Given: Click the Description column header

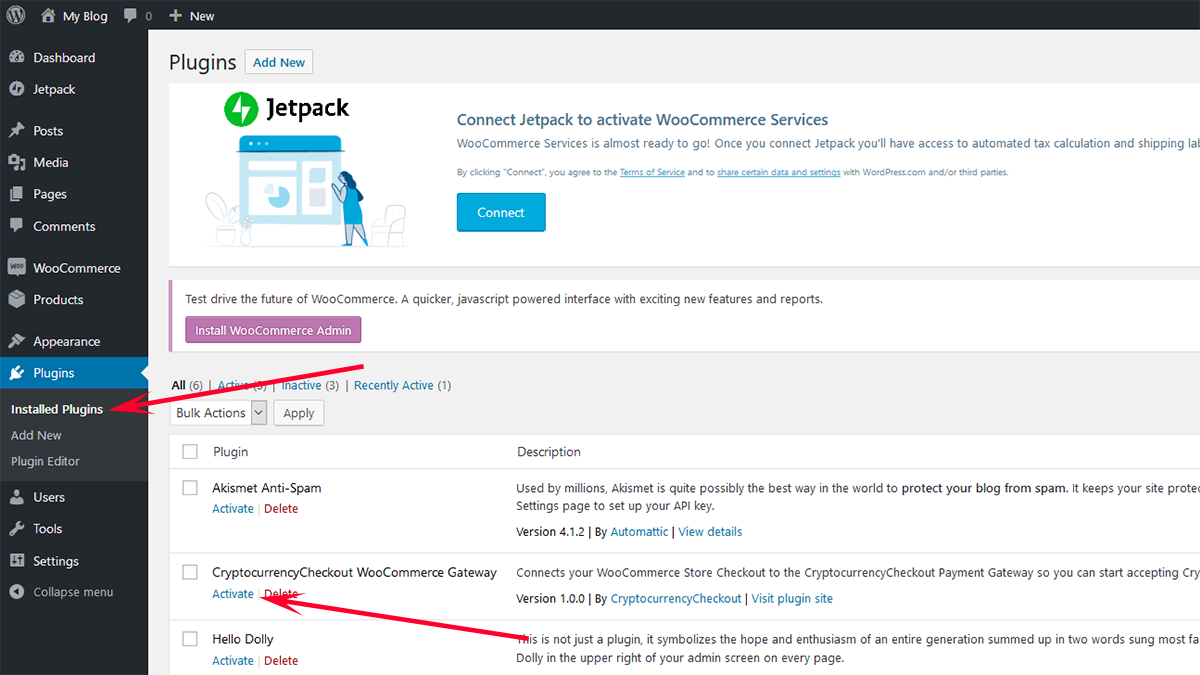Looking at the screenshot, I should tap(549, 452).
